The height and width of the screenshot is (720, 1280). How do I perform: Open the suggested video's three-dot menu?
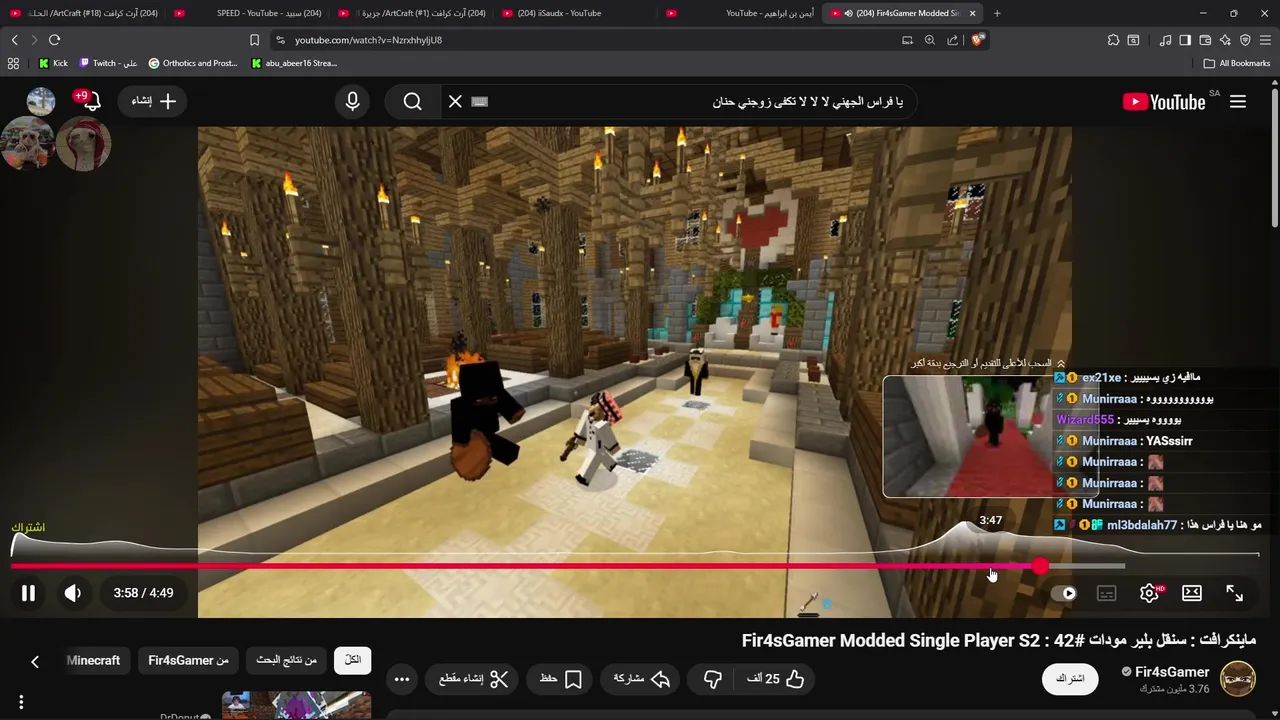point(21,702)
